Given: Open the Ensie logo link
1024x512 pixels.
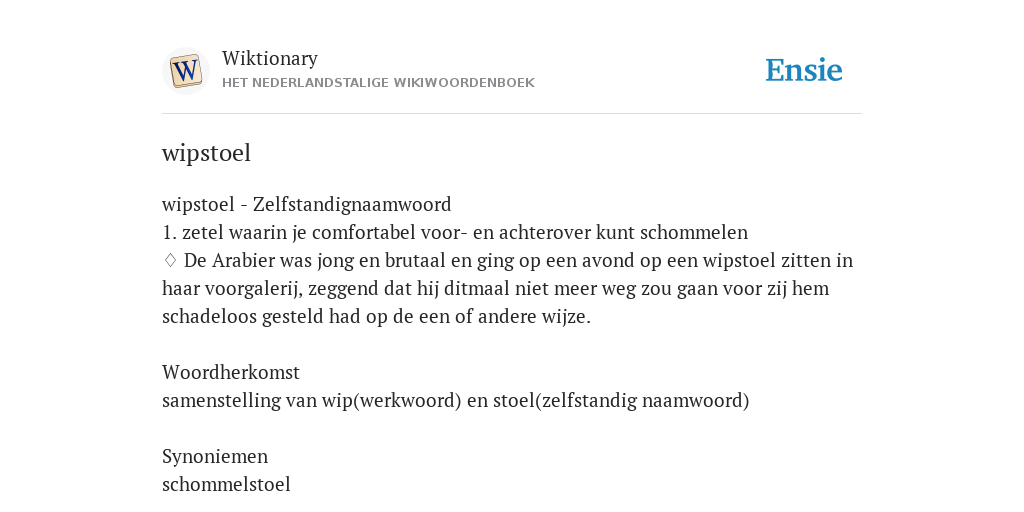Looking at the screenshot, I should coord(804,70).
